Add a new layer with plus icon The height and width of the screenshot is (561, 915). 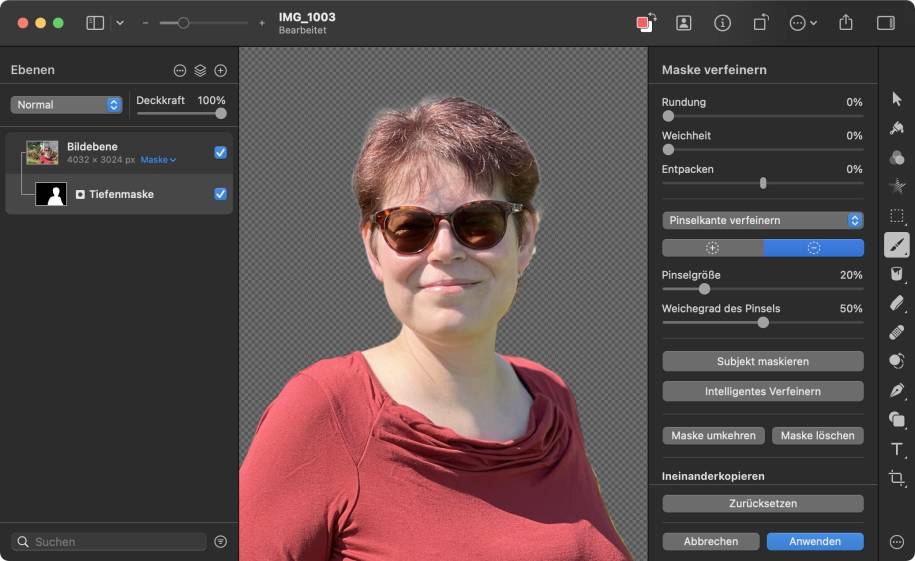[x=221, y=71]
